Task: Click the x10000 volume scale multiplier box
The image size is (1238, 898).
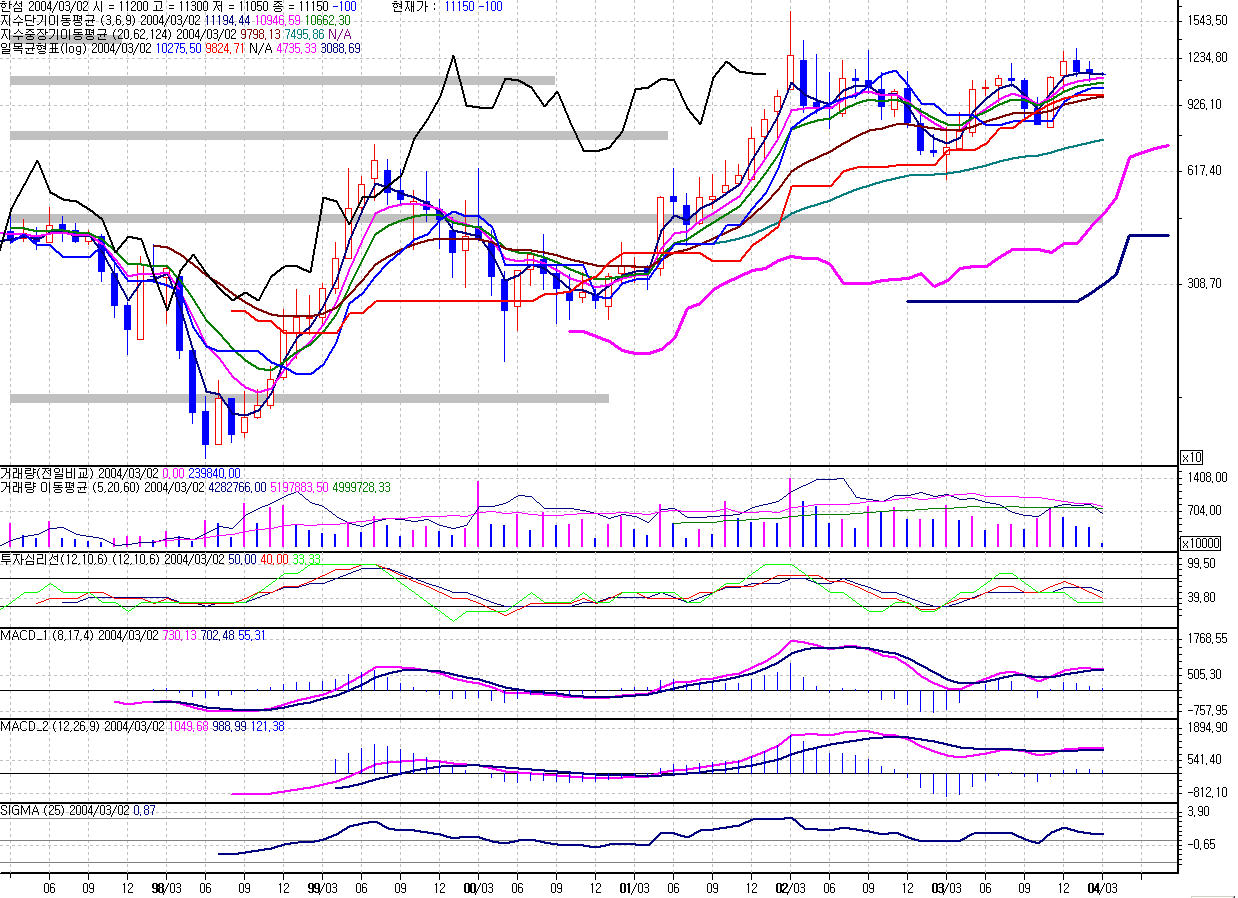Action: [x=1200, y=543]
